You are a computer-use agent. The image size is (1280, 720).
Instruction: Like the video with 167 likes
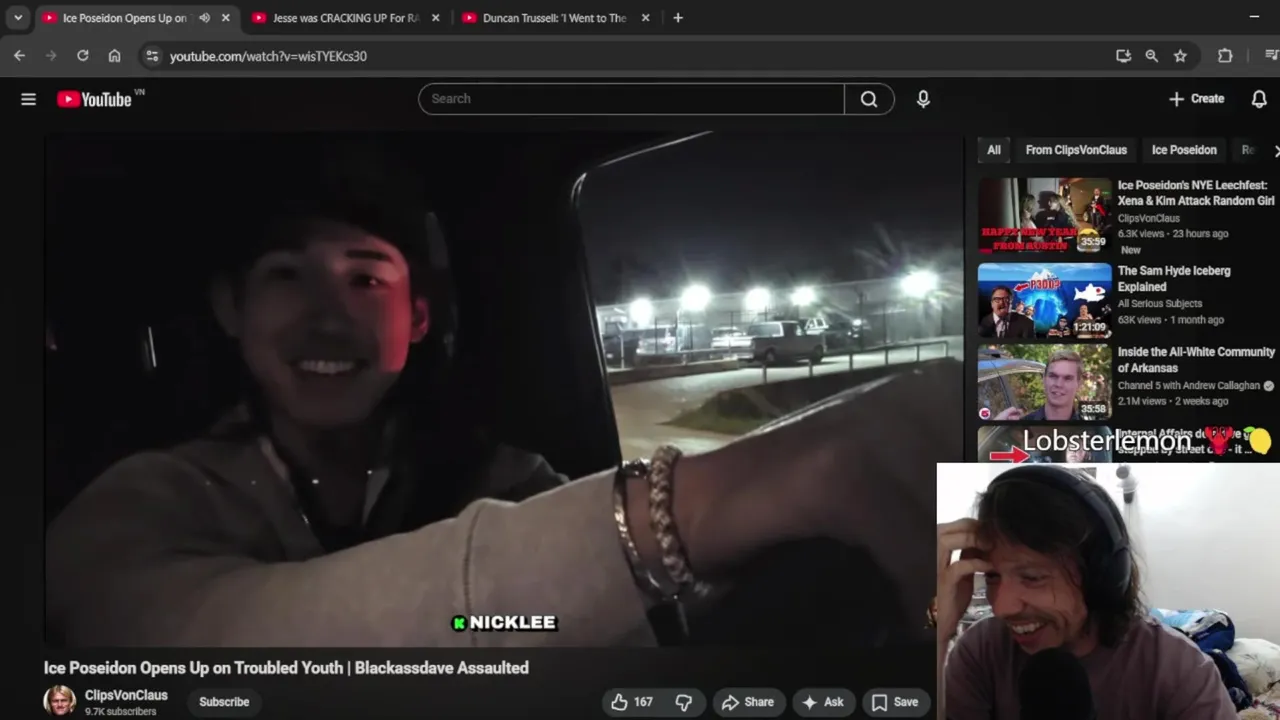(632, 702)
